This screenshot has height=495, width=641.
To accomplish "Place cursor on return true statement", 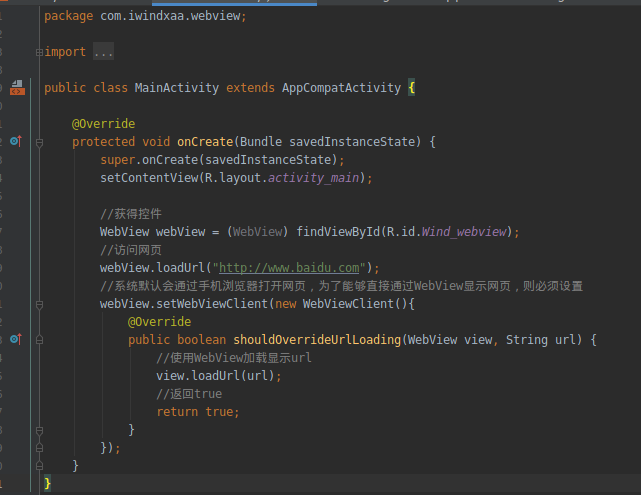I will point(198,412).
